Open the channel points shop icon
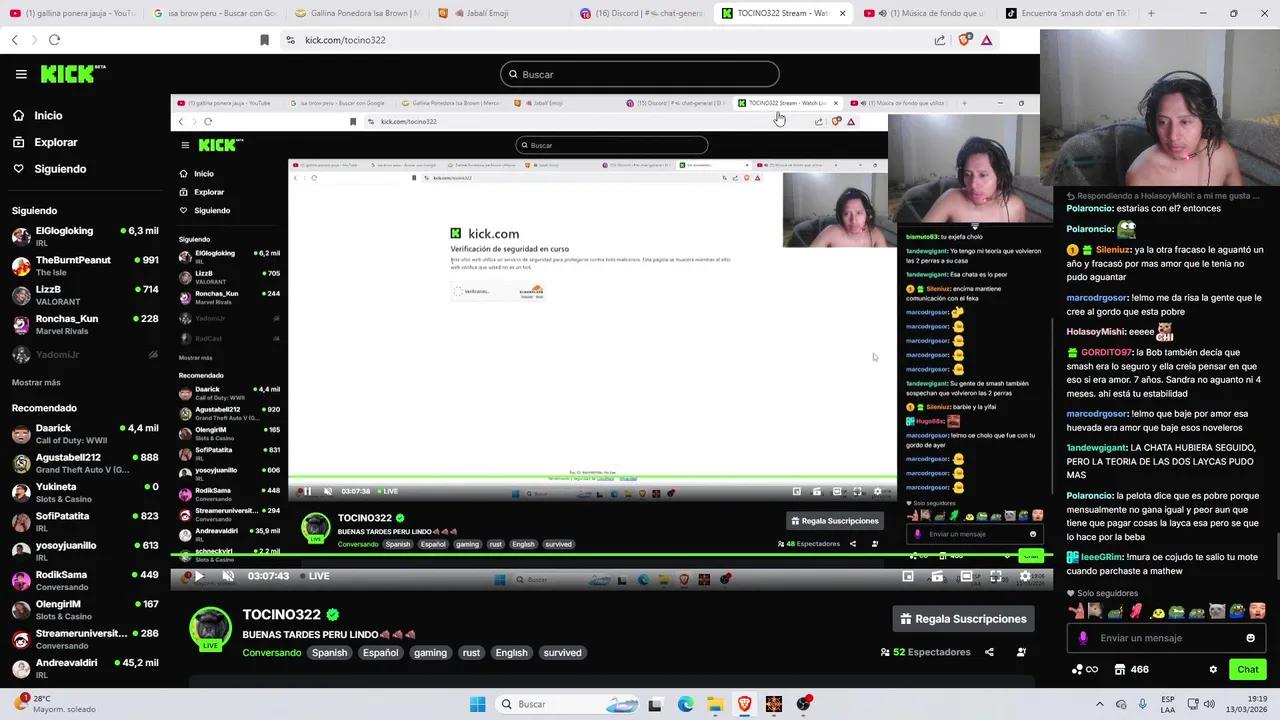Screen dimensions: 1280x720 point(1120,670)
